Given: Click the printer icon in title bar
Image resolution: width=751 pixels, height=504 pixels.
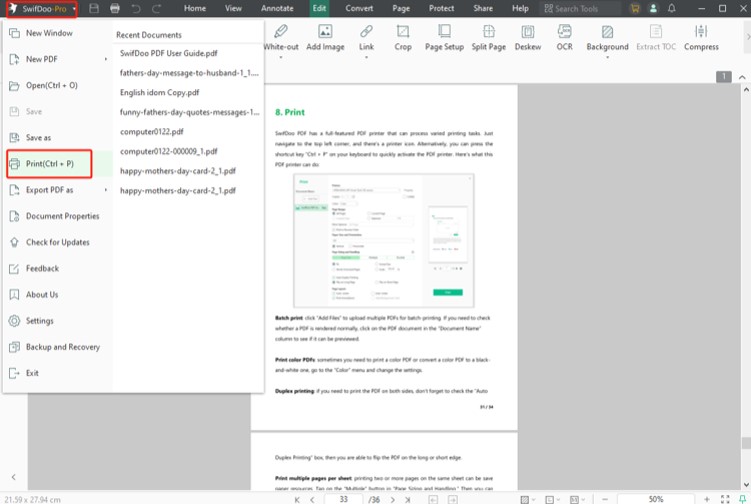Looking at the screenshot, I should pos(114,8).
